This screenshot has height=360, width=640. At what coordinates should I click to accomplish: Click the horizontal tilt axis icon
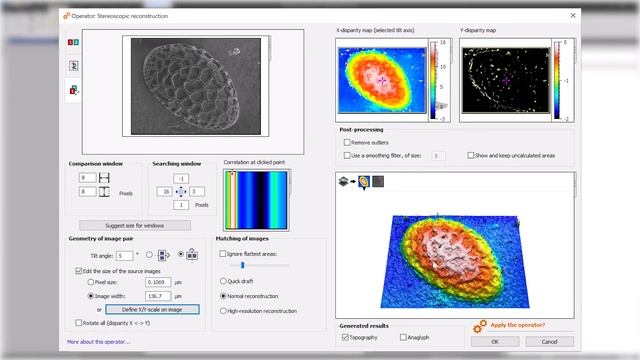pyautogui.click(x=163, y=256)
